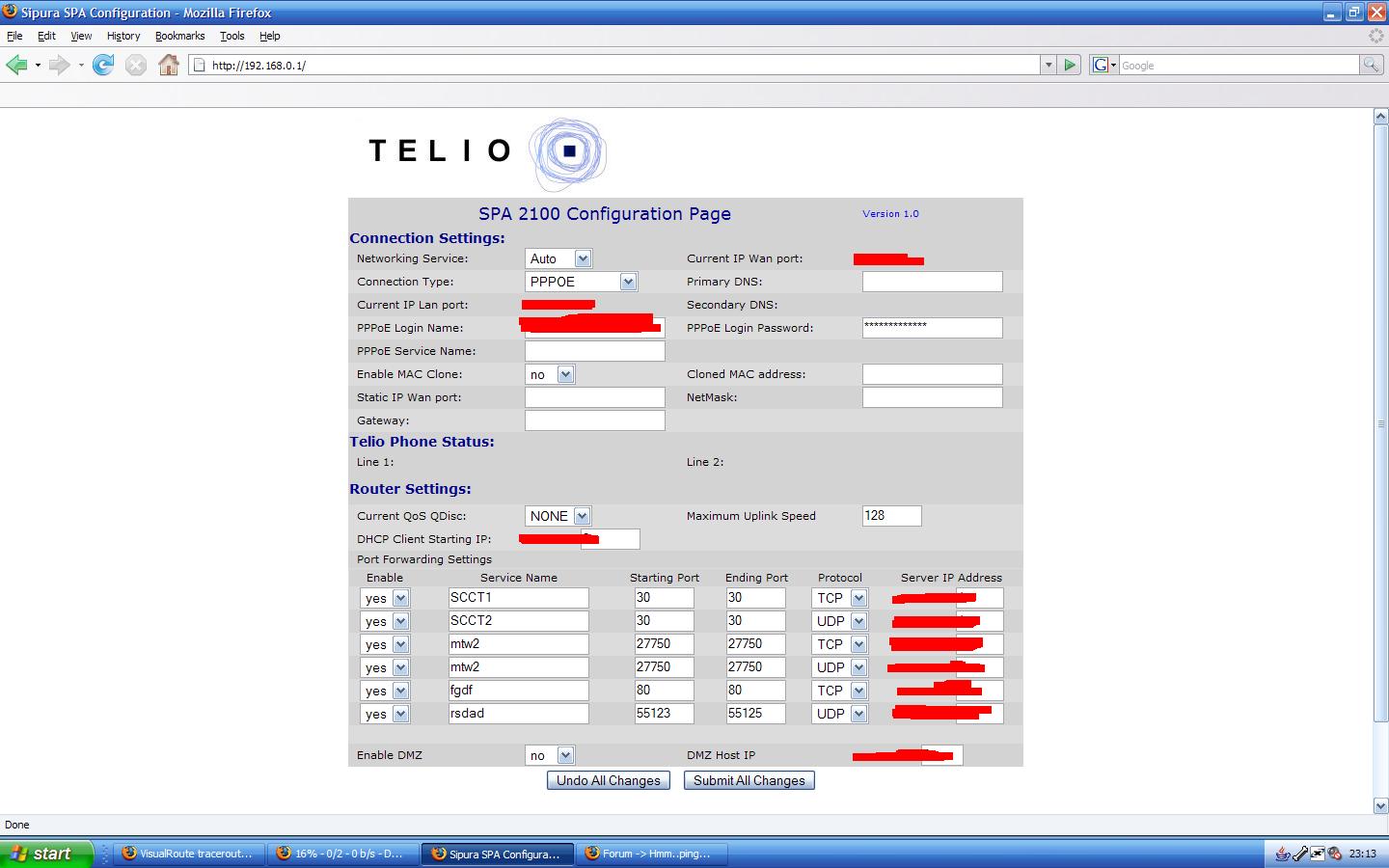This screenshot has height=868, width=1389.
Task: Open Enable dropdown for SCCT2 row
Action: point(385,621)
